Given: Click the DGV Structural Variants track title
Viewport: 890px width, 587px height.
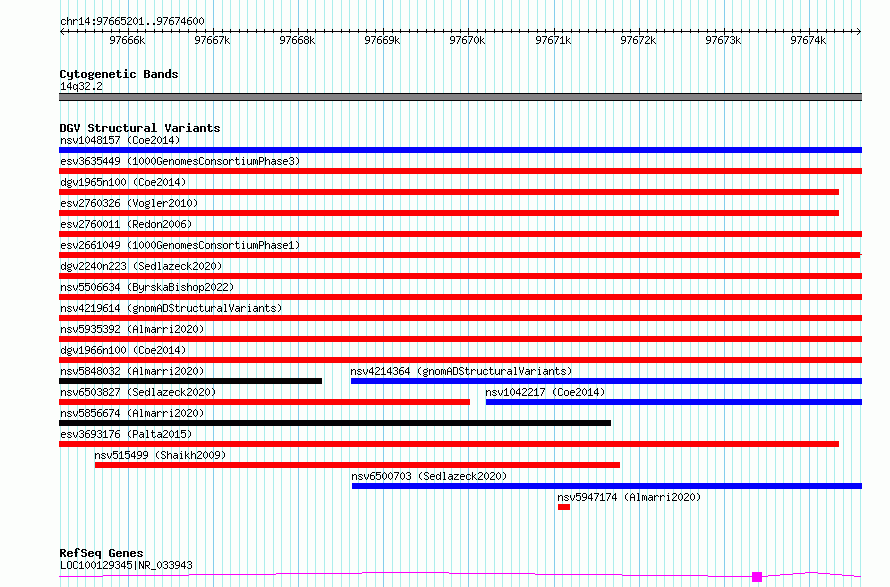Looking at the screenshot, I should pos(140,128).
